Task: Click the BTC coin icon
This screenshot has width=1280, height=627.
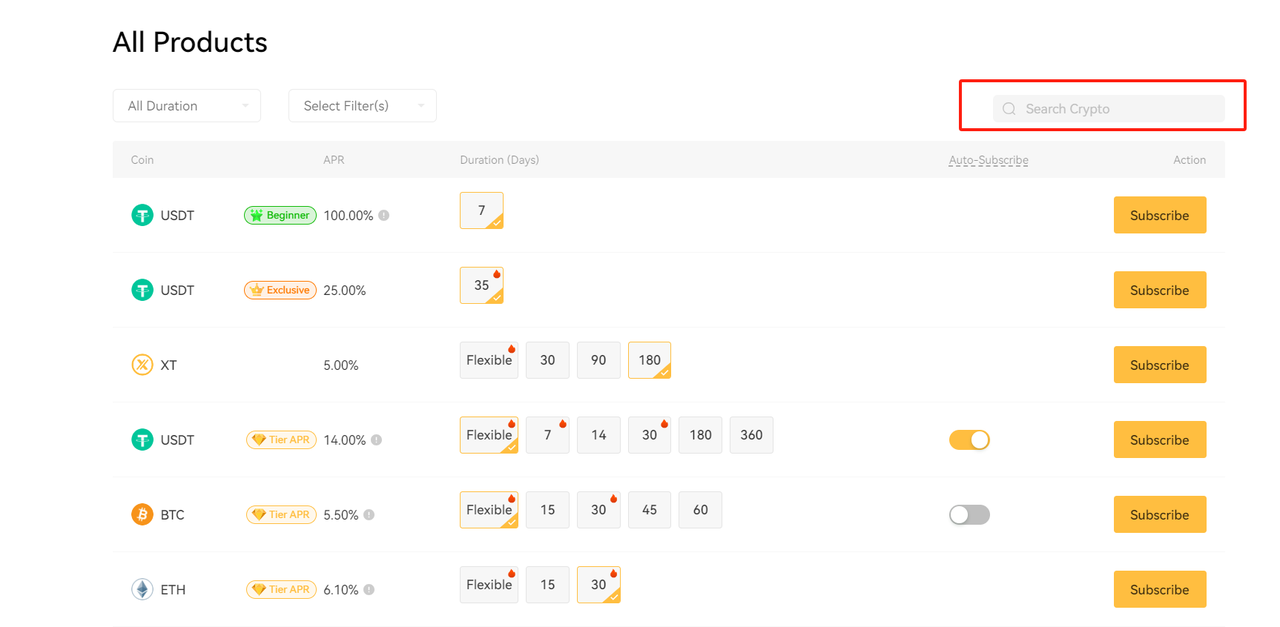Action: pyautogui.click(x=142, y=515)
